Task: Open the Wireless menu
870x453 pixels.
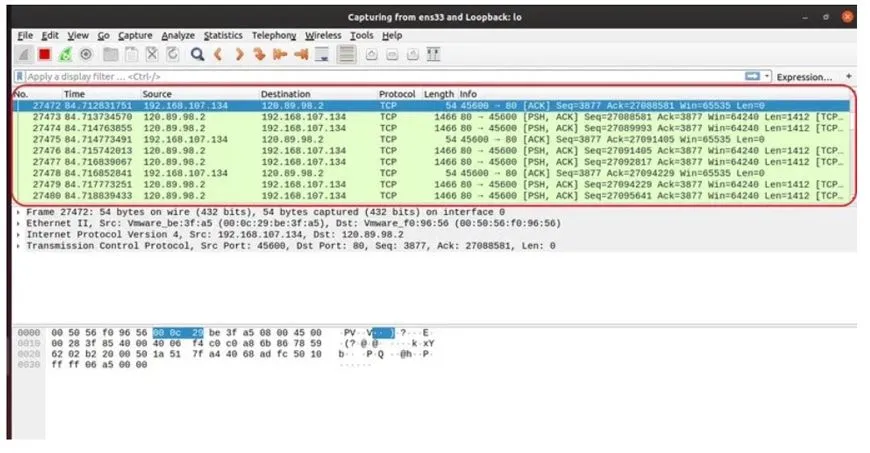Action: (323, 35)
